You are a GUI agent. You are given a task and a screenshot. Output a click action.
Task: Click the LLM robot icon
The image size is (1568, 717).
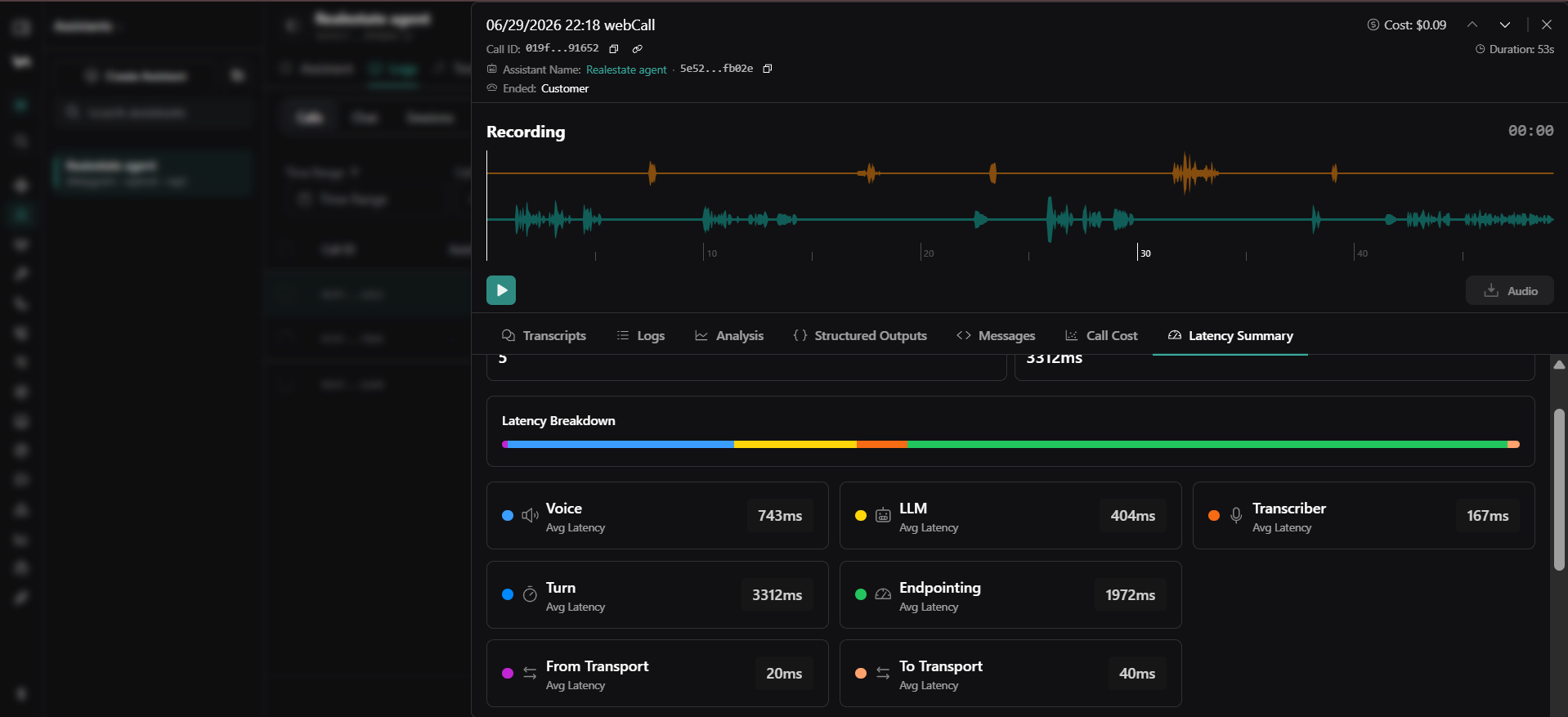pyautogui.click(x=883, y=515)
